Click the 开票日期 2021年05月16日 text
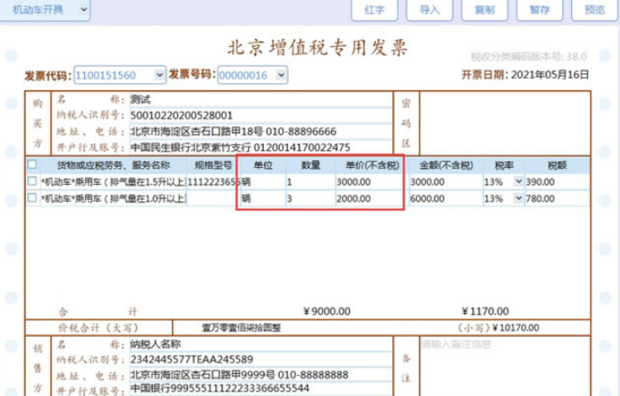The image size is (620, 396). (525, 74)
